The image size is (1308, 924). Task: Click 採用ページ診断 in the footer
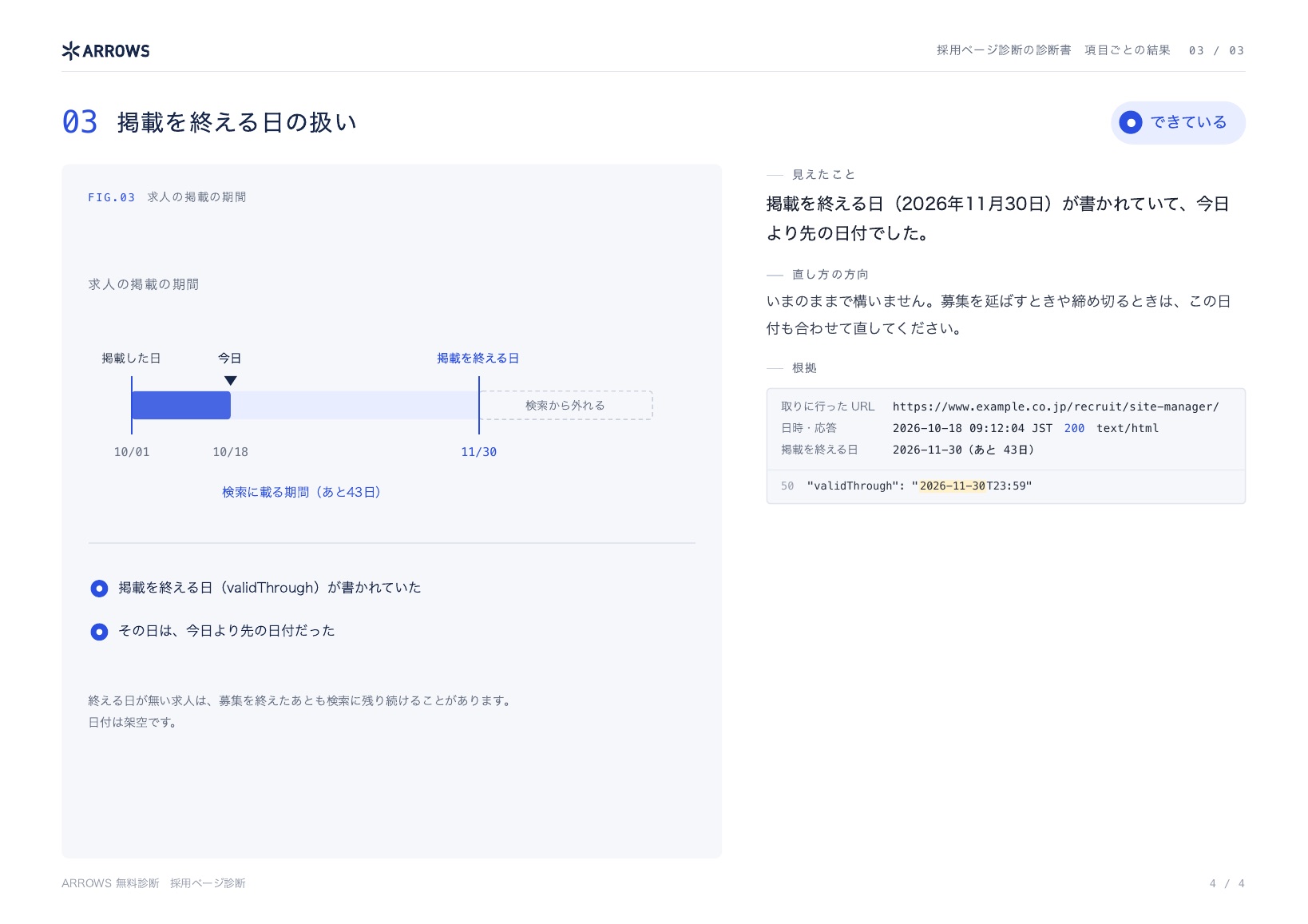(208, 883)
